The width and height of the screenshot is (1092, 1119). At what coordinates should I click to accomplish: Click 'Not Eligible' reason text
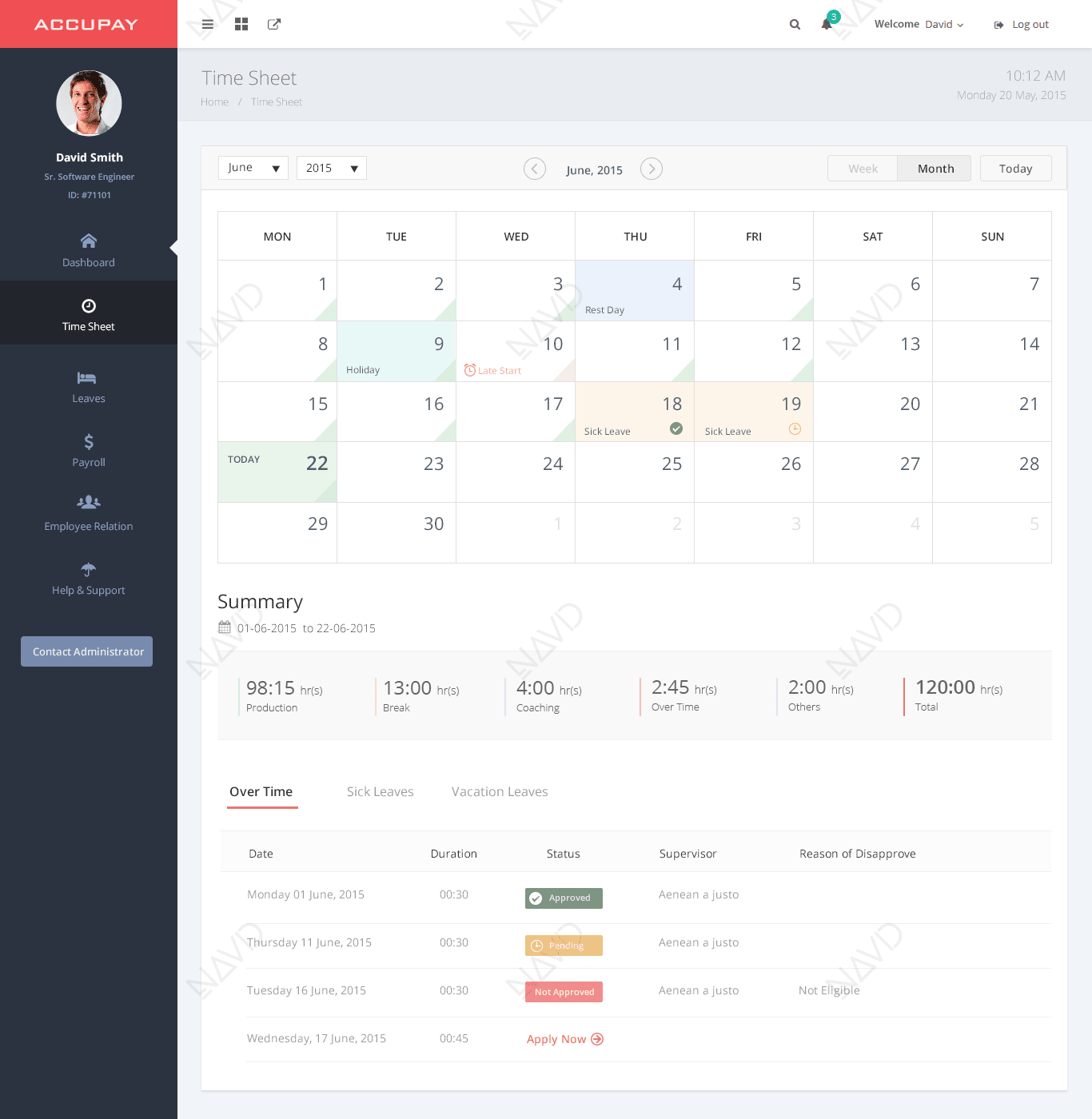tap(829, 990)
